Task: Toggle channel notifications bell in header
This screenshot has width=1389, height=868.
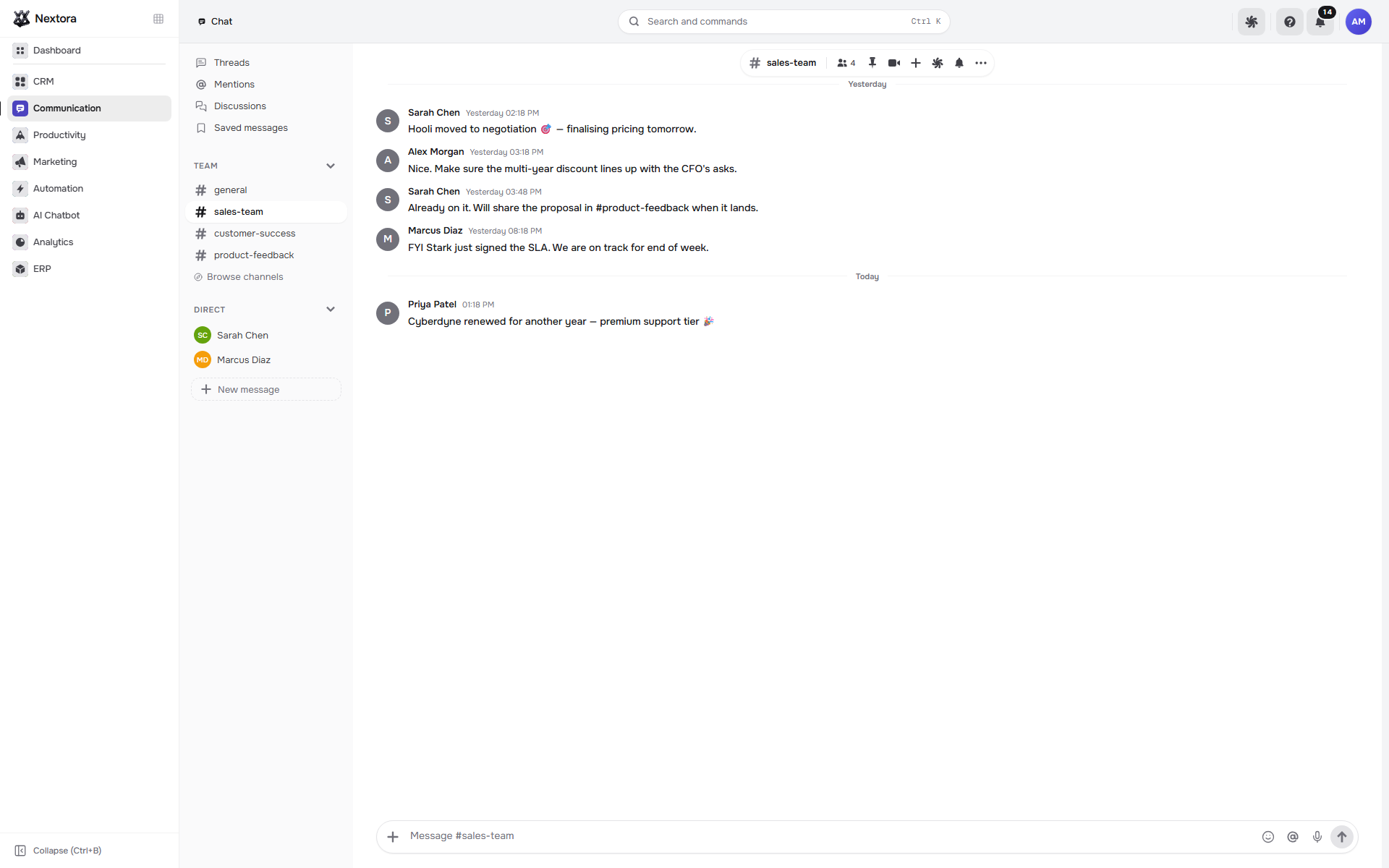Action: [959, 63]
